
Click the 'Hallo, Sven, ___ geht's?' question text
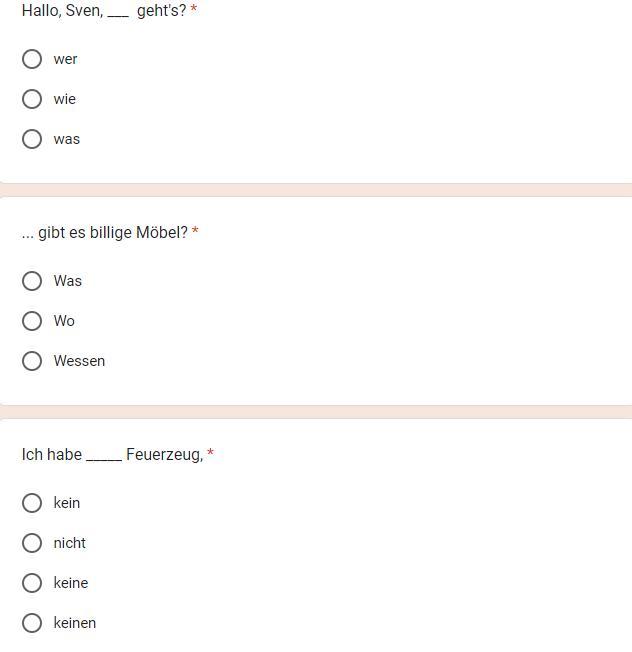point(103,11)
